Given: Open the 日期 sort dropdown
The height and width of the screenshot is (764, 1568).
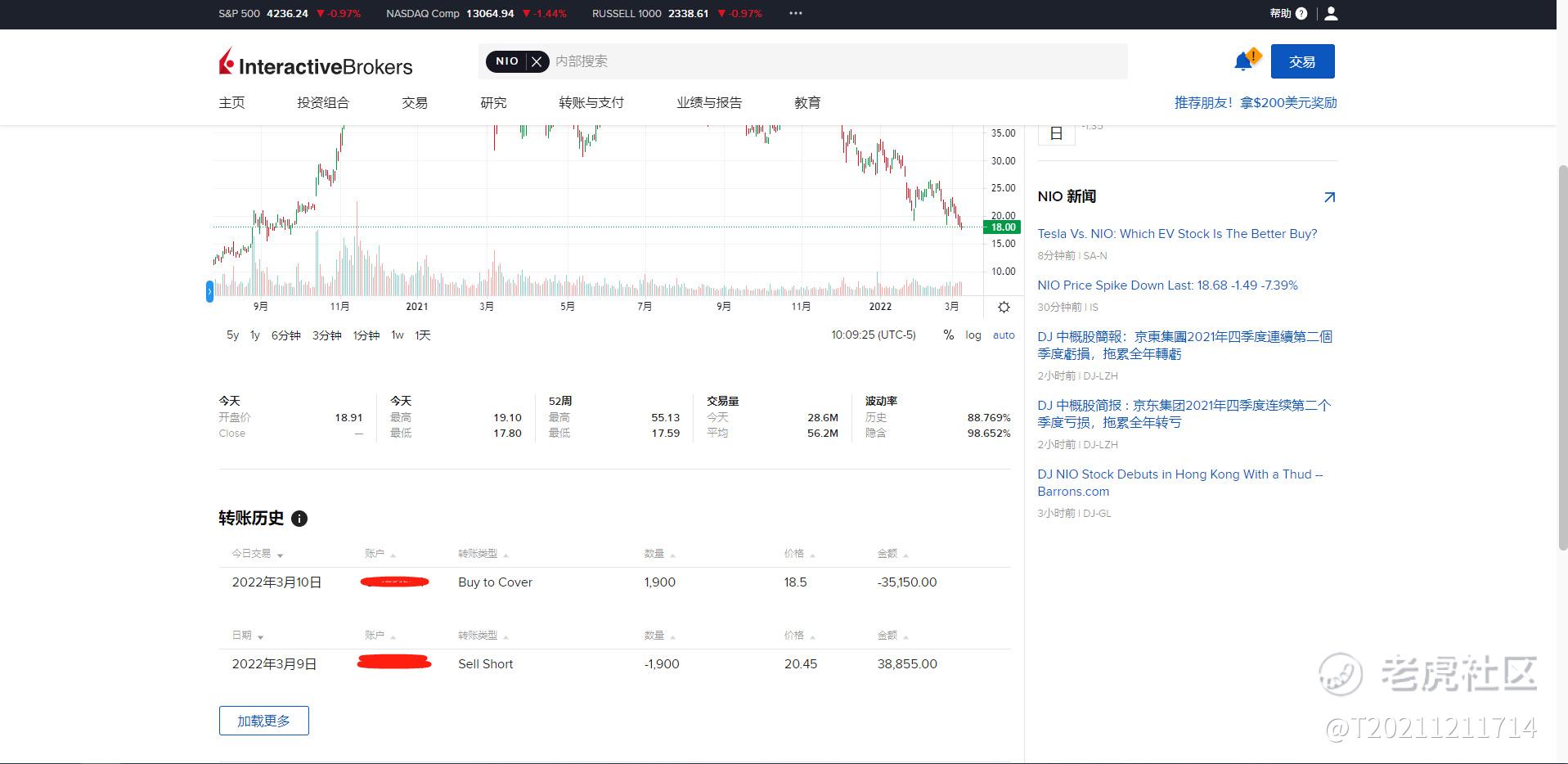Looking at the screenshot, I should coord(248,636).
